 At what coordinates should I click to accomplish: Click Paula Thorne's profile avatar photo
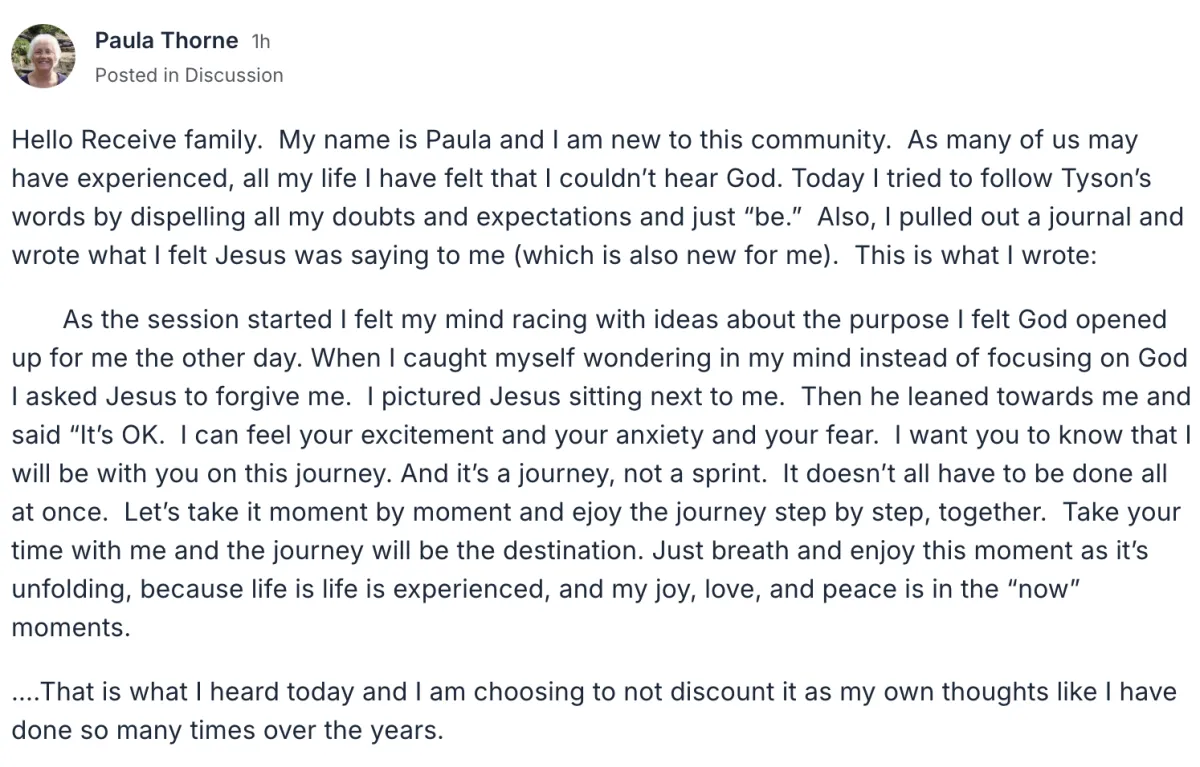(43, 56)
